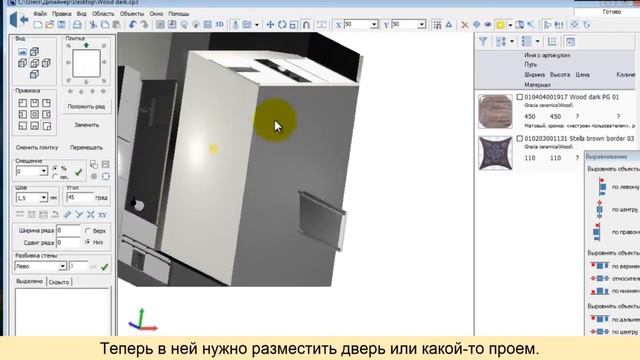Click the filter funnel icon in the catalog panel
The height and width of the screenshot is (360, 640).
tap(483, 41)
